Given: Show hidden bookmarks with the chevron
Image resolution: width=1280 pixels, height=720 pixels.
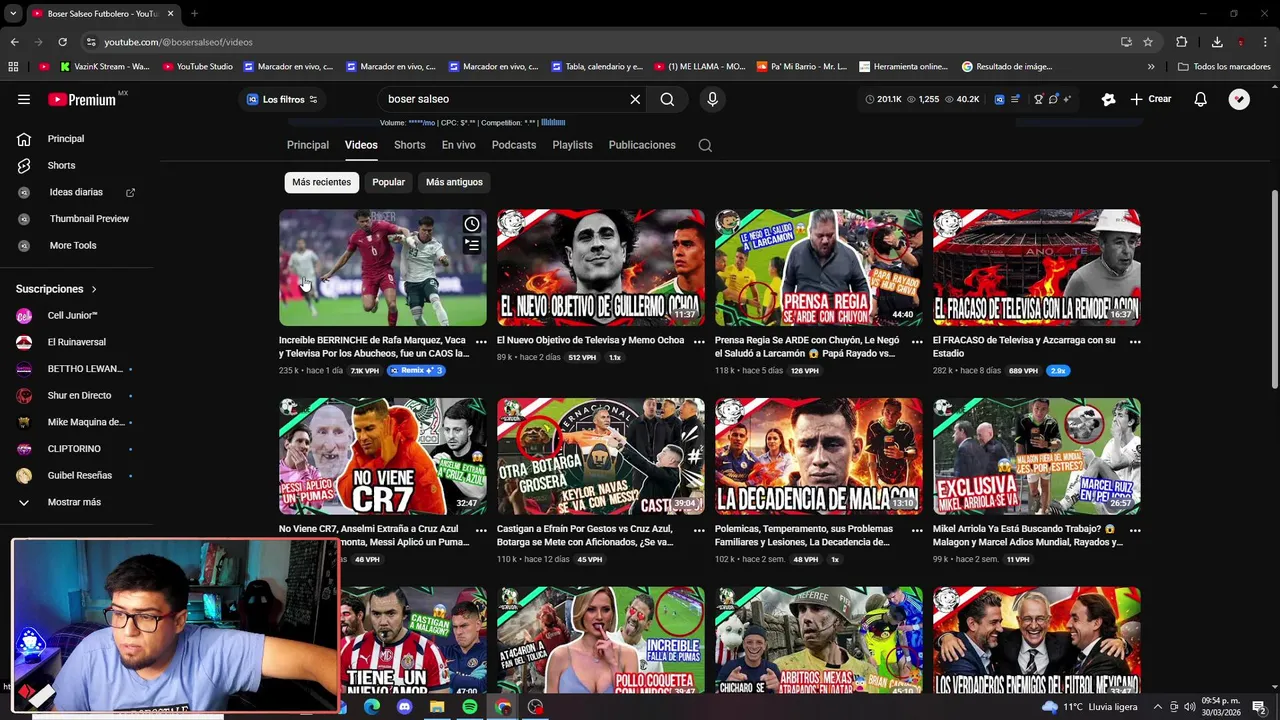Looking at the screenshot, I should [x=1151, y=67].
